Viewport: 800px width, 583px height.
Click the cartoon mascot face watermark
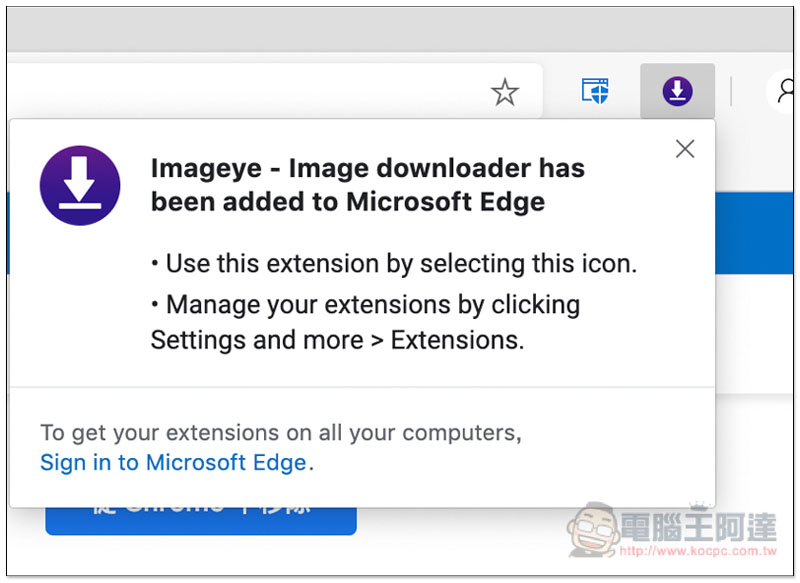click(x=592, y=529)
